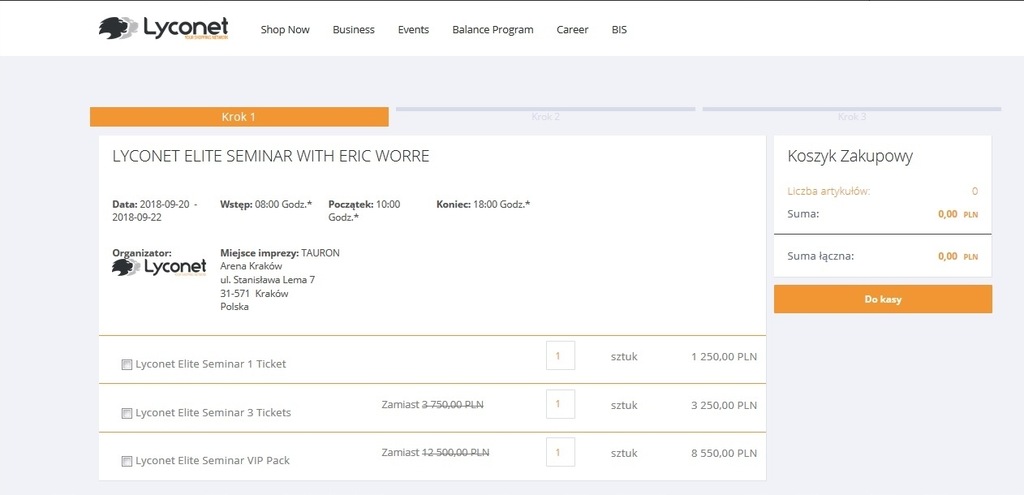
Task: Click the Koniec 18:00 Godz. text
Action: point(483,204)
